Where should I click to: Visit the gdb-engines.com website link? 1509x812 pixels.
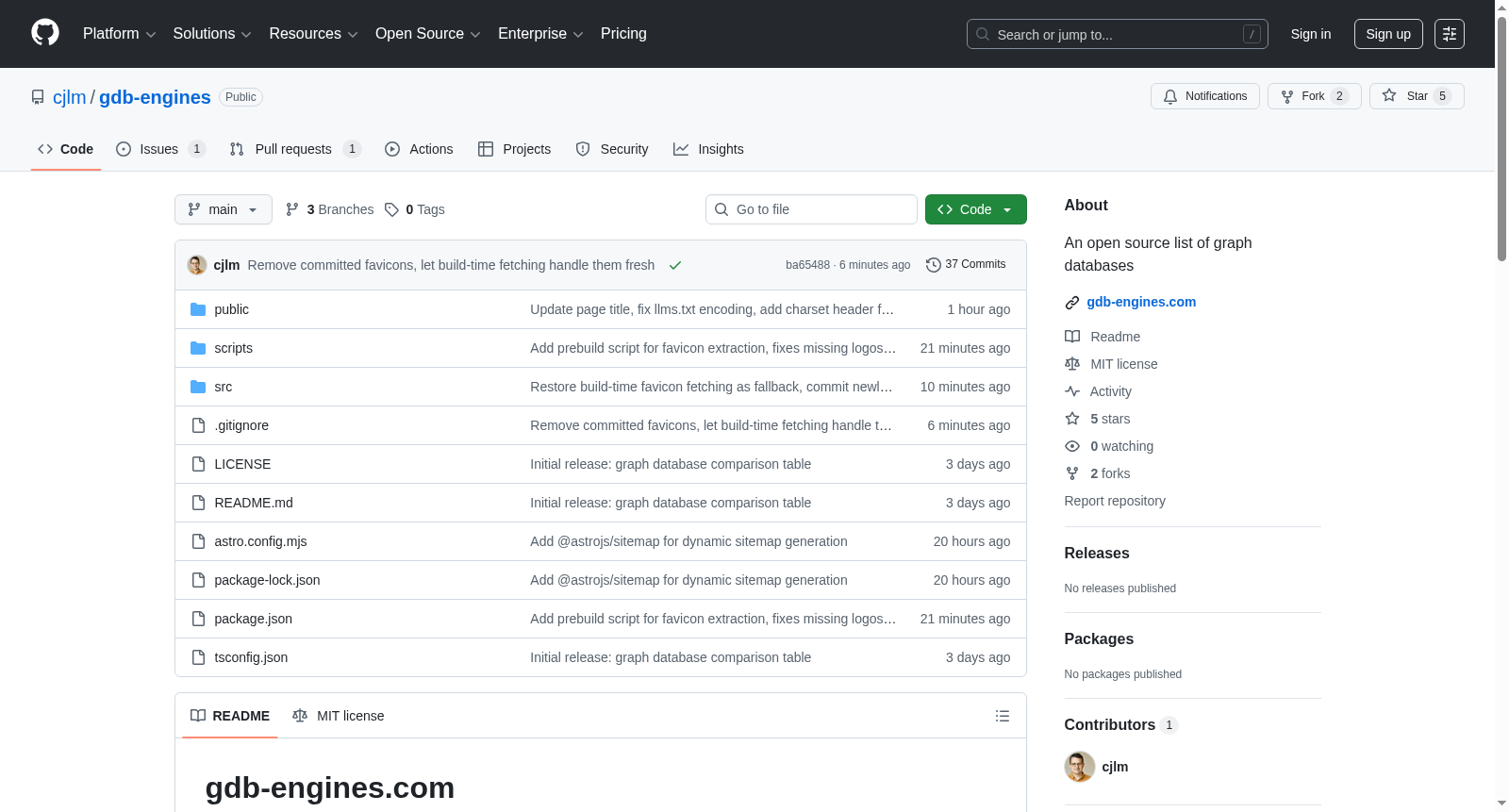pyautogui.click(x=1141, y=302)
